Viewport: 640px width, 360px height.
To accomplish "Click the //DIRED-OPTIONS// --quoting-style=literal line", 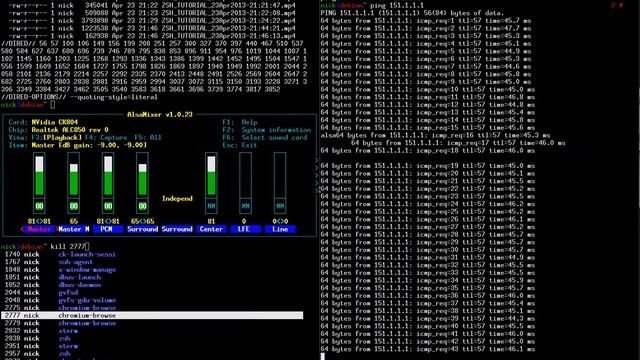I will pyautogui.click(x=80, y=97).
